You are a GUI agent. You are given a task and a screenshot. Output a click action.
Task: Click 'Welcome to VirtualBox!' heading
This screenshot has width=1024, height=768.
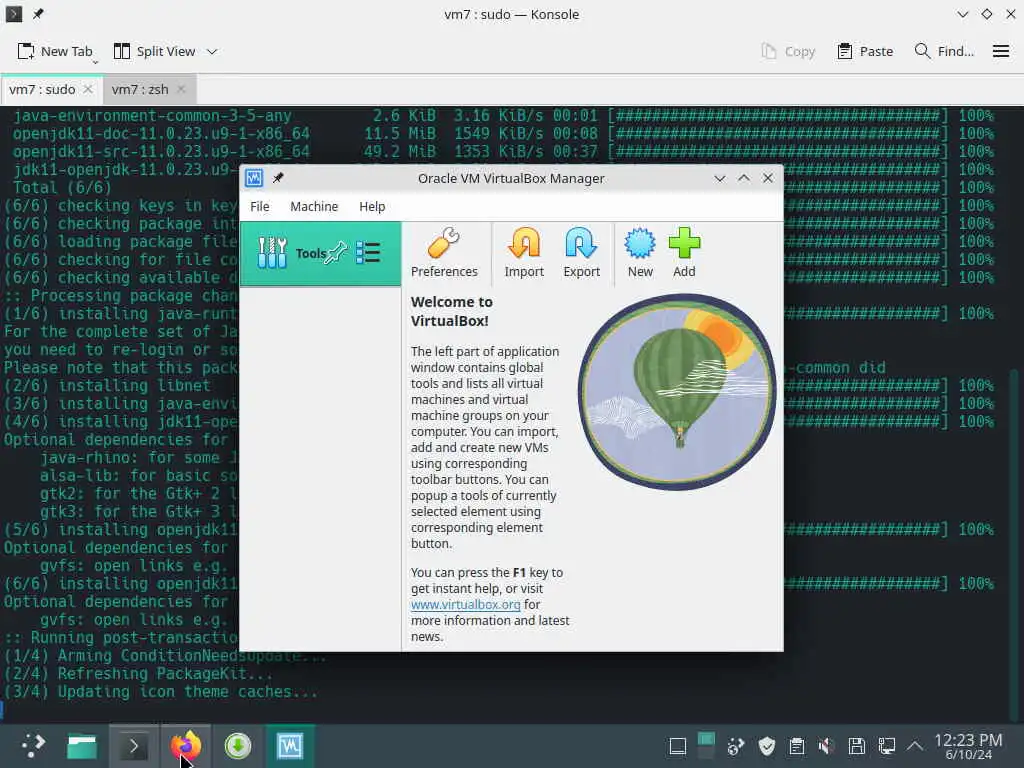point(451,312)
